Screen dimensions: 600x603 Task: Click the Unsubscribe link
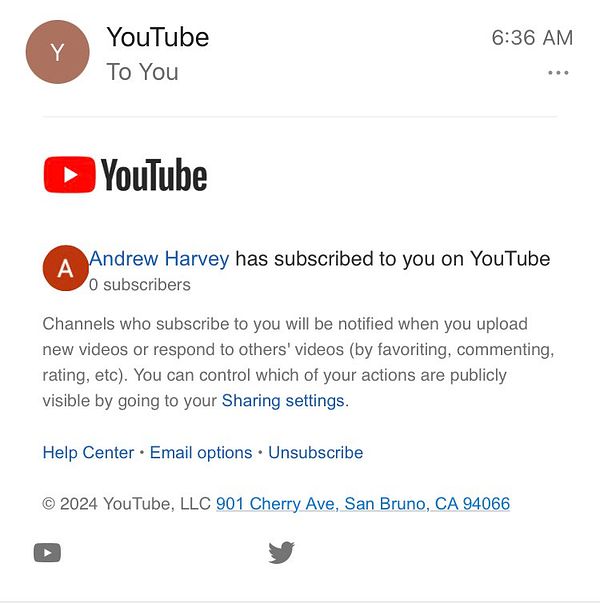pyautogui.click(x=316, y=452)
